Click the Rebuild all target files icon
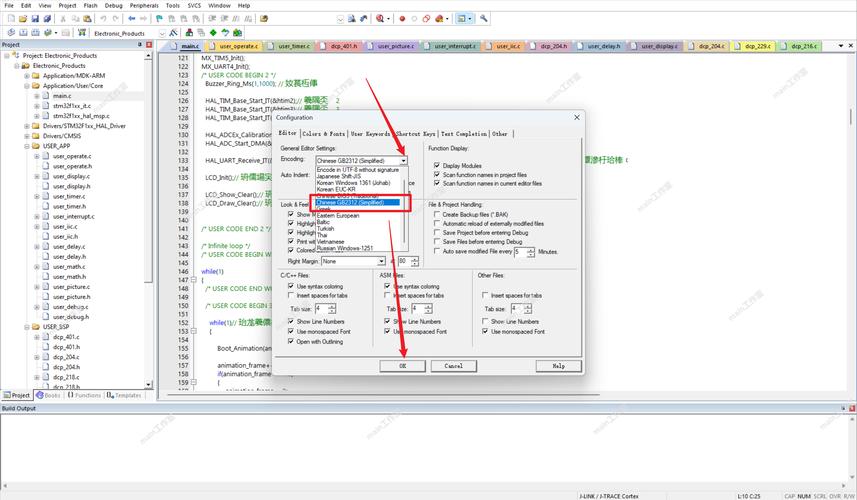Image resolution: width=857 pixels, height=500 pixels. pyautogui.click(x=35, y=33)
